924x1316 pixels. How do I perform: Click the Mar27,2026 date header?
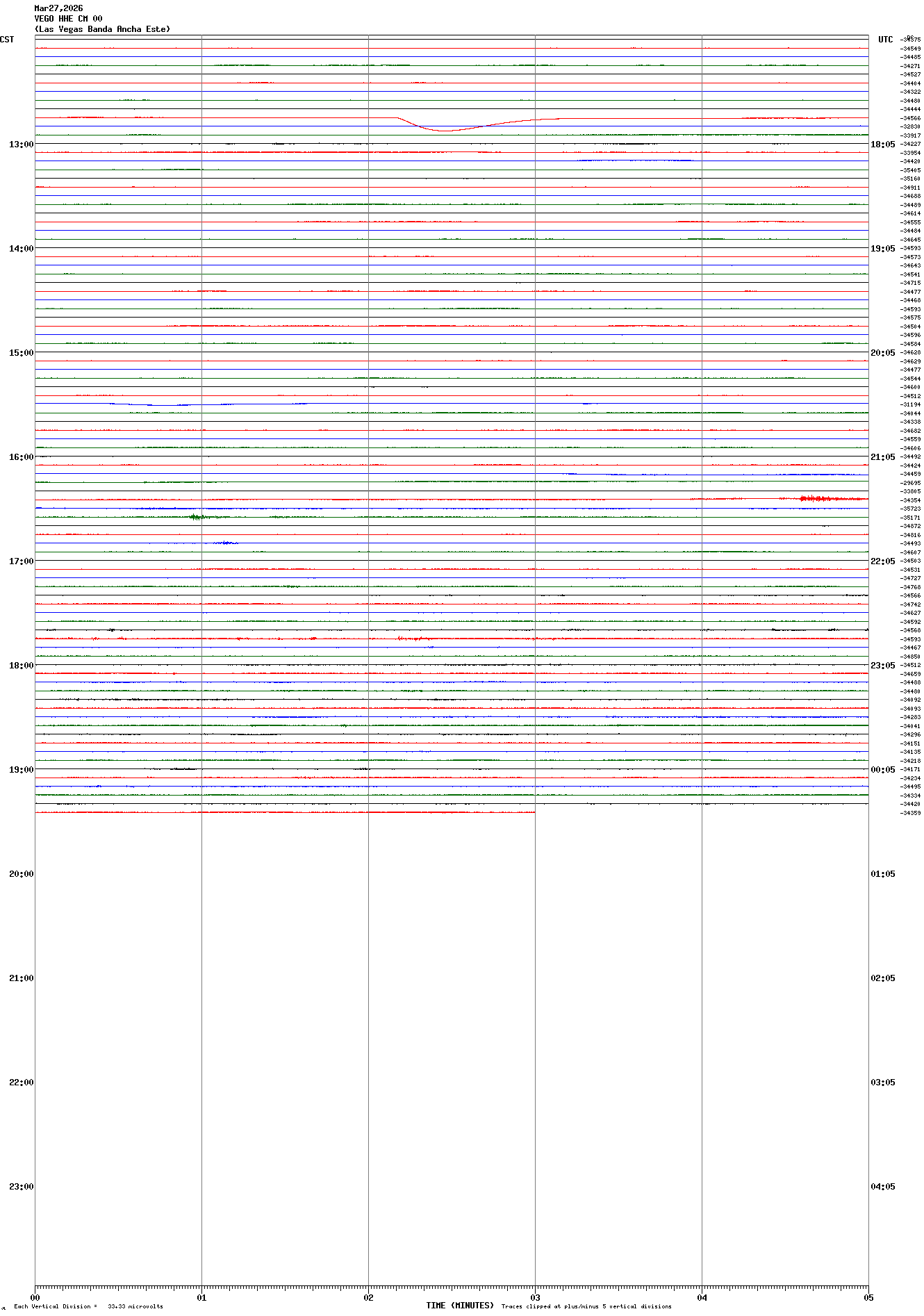pyautogui.click(x=59, y=8)
